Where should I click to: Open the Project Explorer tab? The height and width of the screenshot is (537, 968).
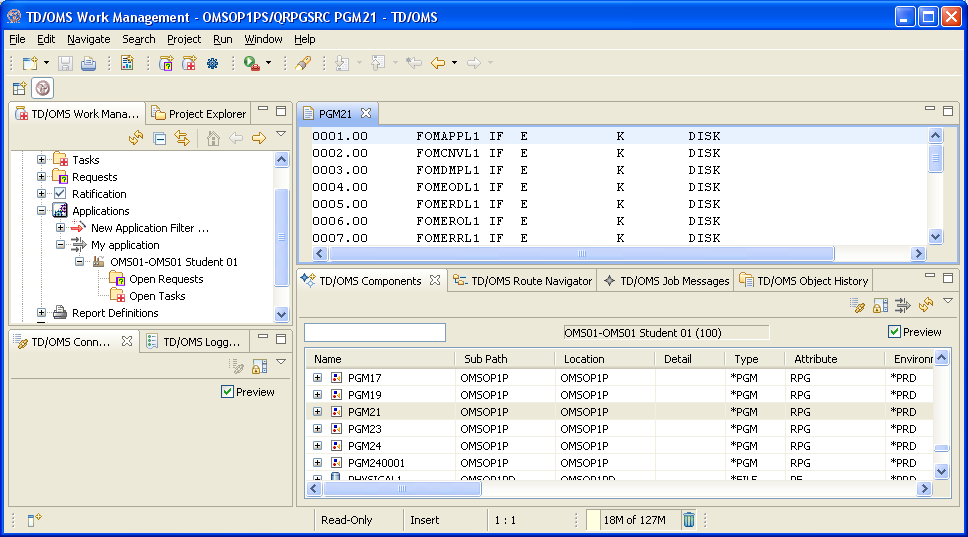[x=206, y=114]
